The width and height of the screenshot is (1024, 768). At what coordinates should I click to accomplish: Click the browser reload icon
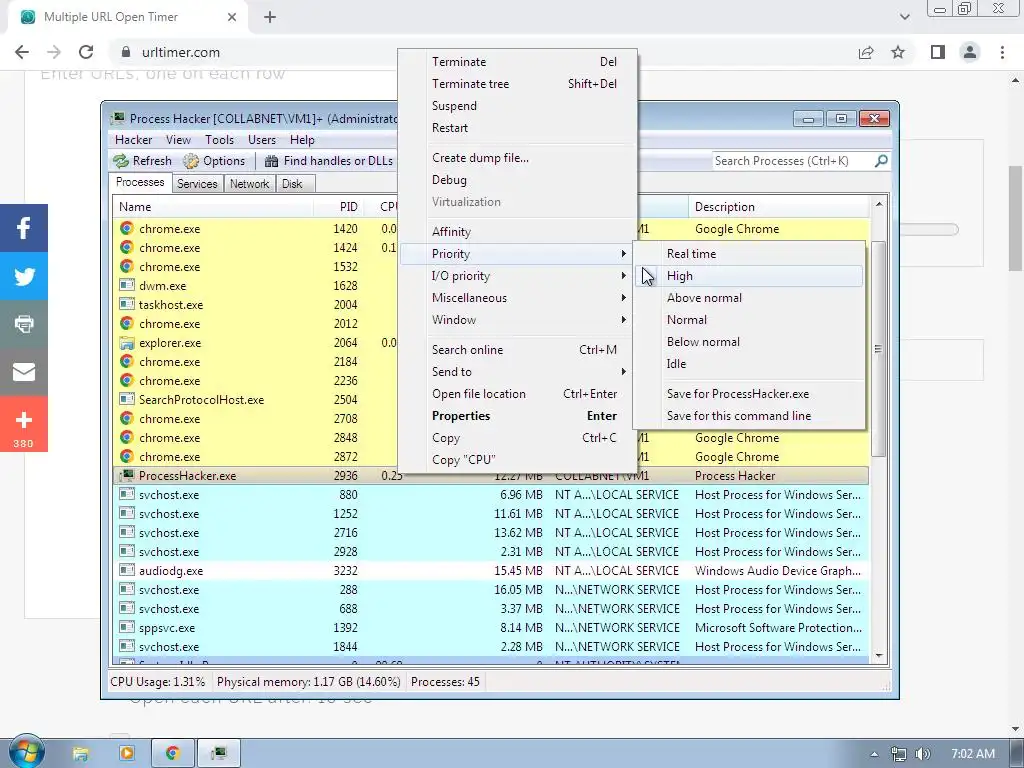86,52
